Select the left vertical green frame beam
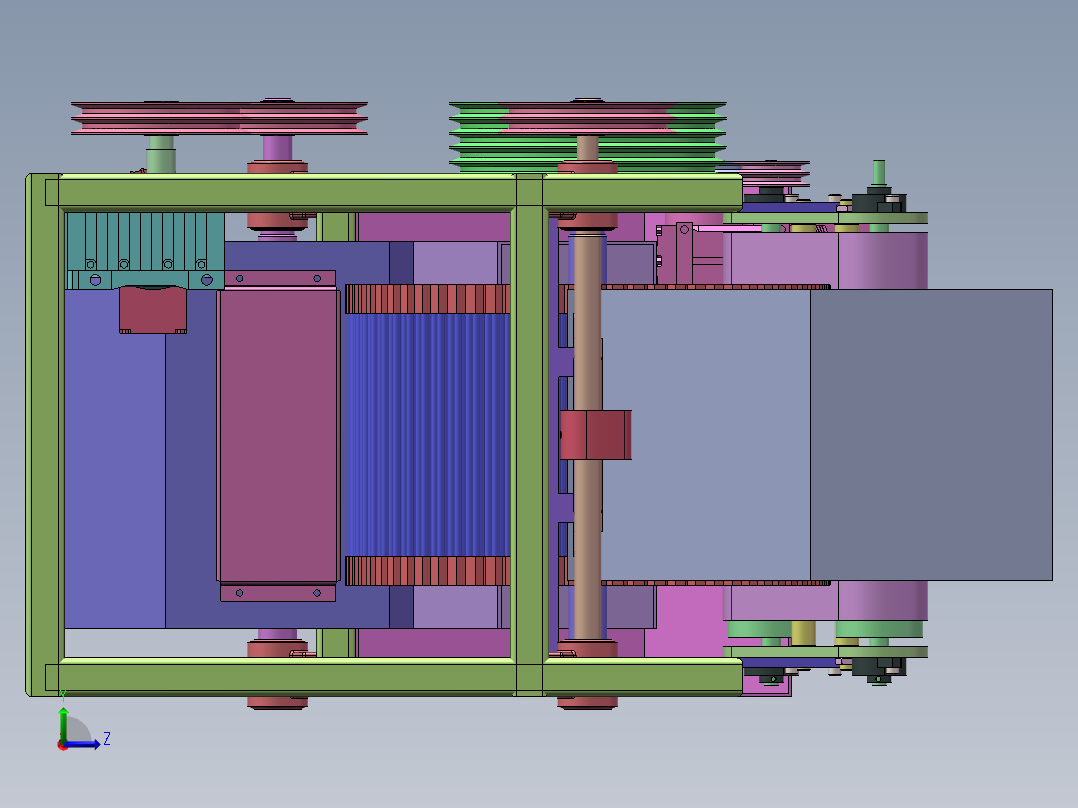The width and height of the screenshot is (1078, 808). tap(45, 435)
